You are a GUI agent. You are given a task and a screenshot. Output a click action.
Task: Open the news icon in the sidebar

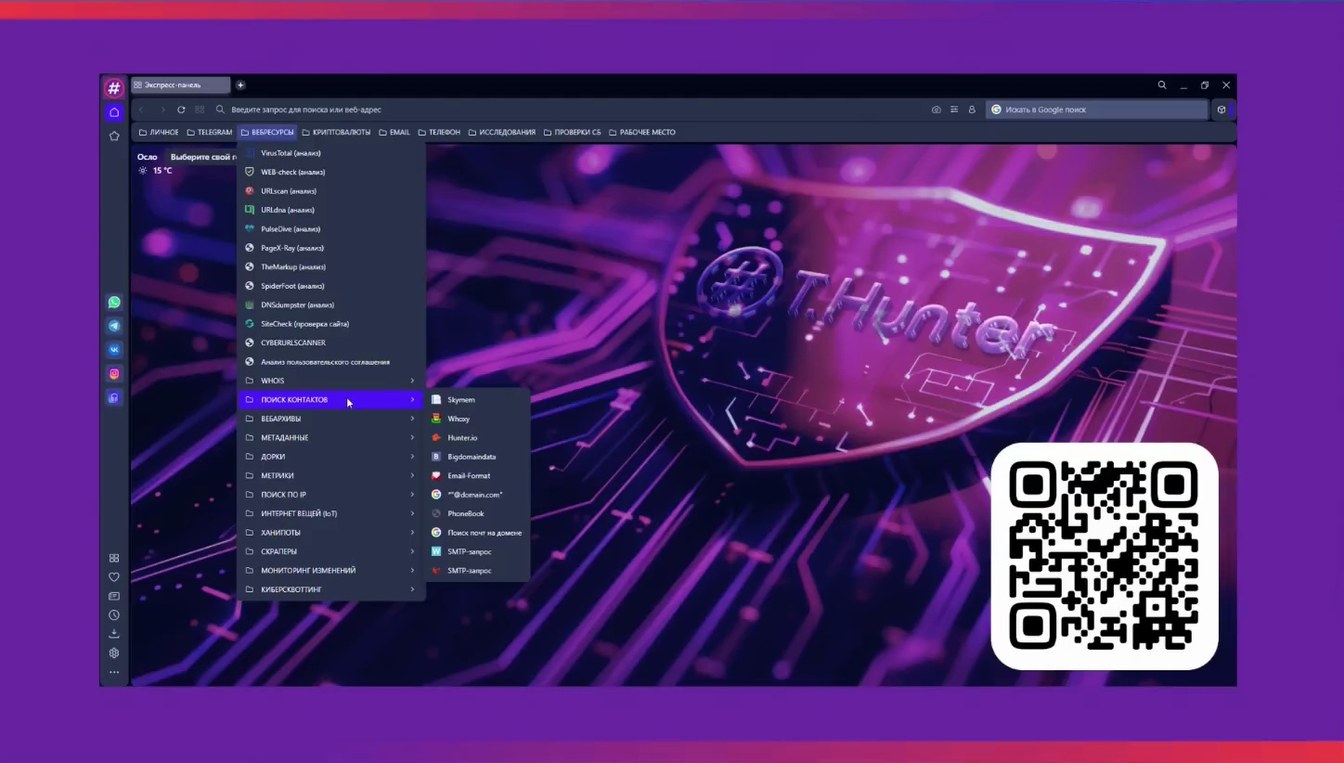[114, 596]
